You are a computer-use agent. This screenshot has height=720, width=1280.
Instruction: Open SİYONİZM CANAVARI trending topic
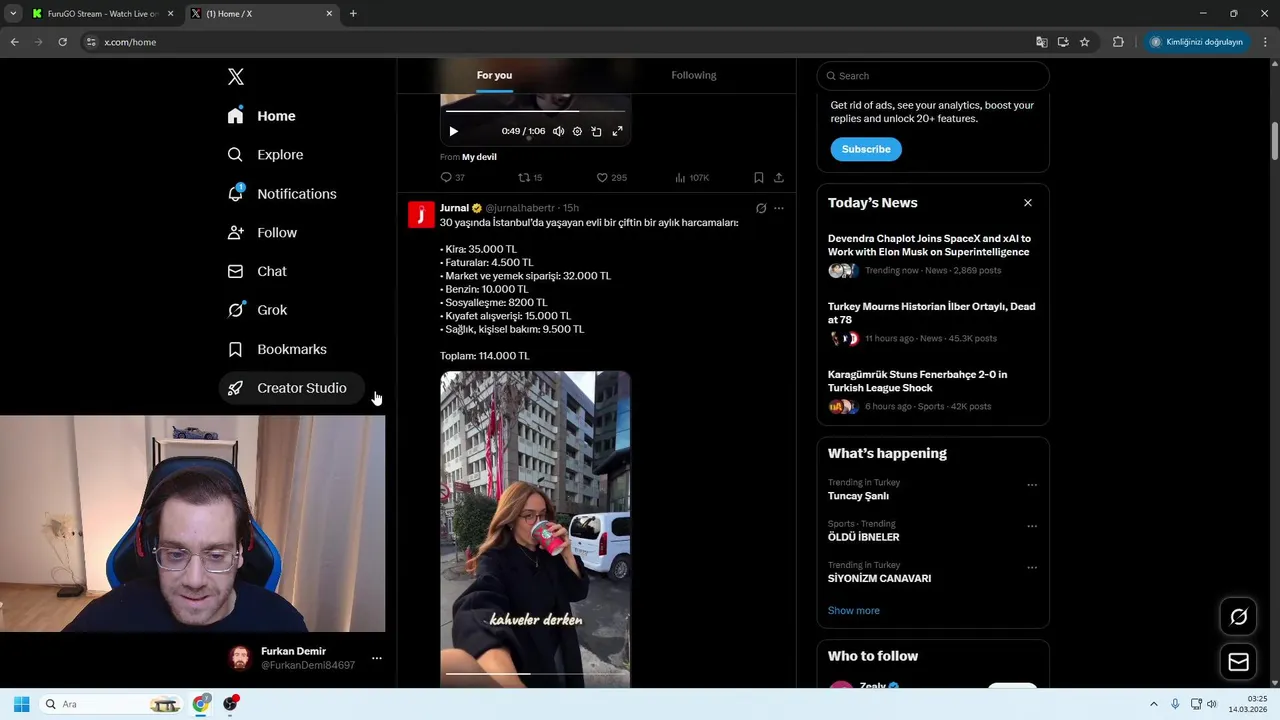(x=879, y=579)
